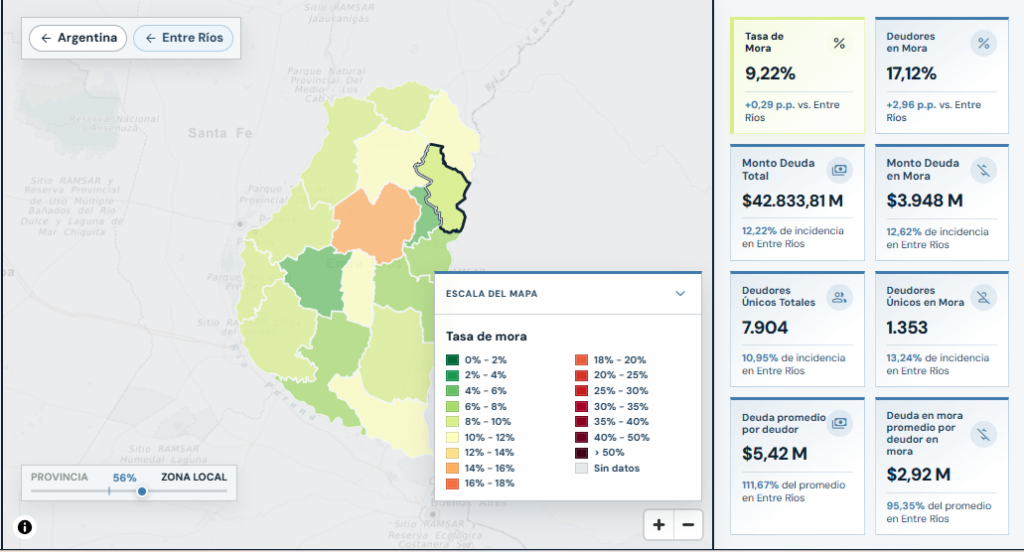
Task: Click the ZONA LOCAL label on the slider
Action: point(194,477)
